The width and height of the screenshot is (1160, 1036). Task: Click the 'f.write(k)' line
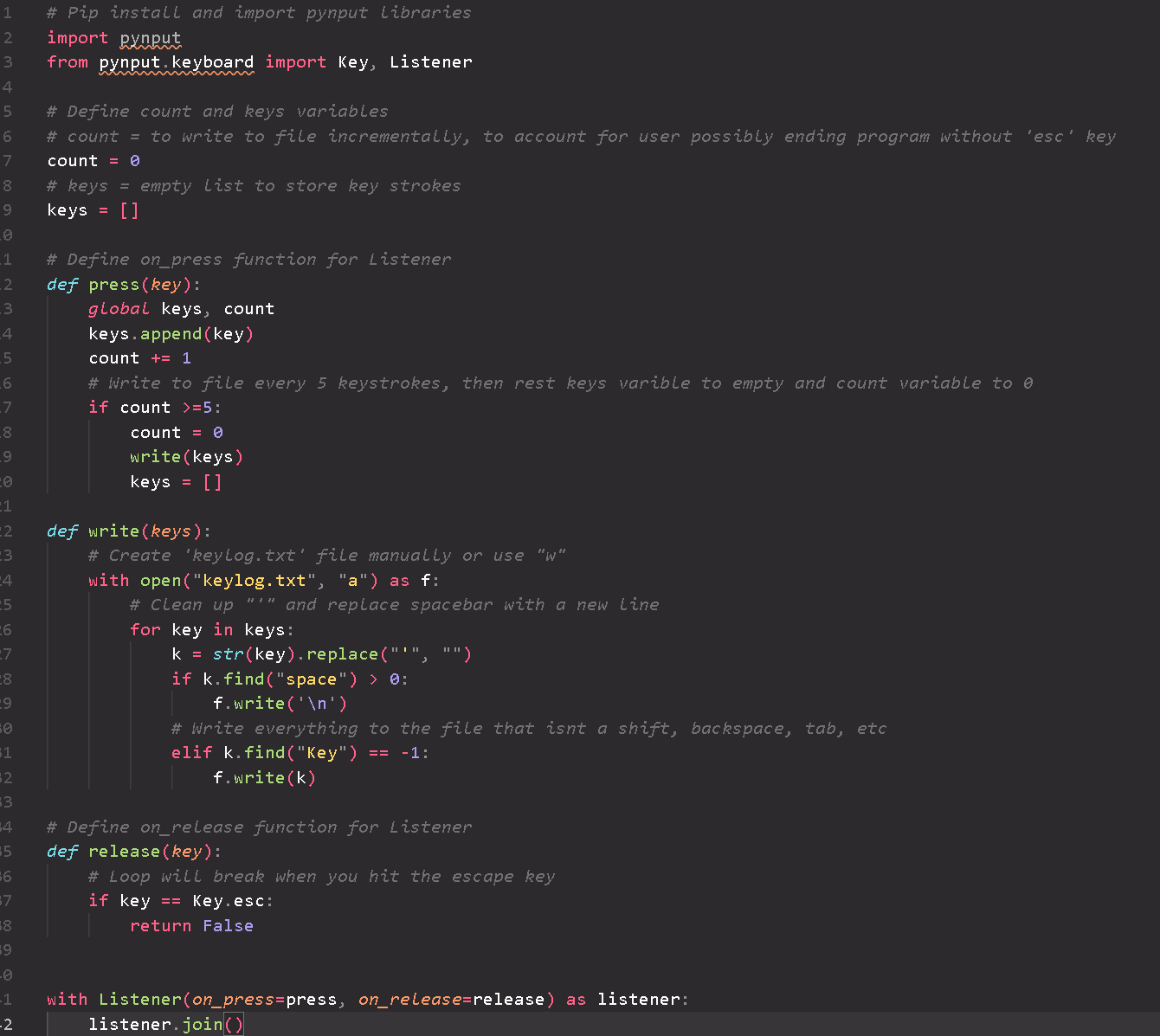pos(264,778)
